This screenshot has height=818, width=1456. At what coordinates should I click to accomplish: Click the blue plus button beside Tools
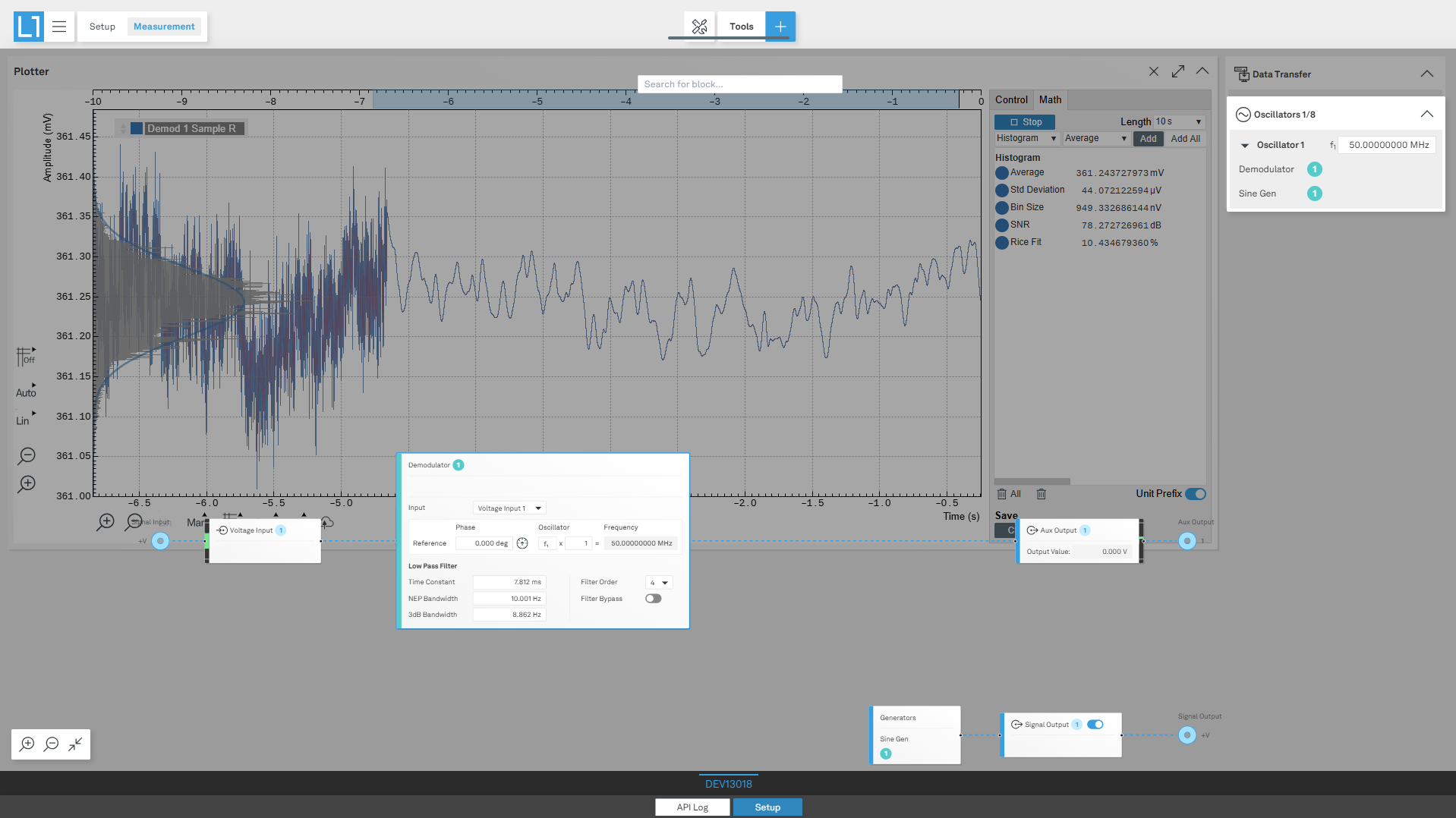780,27
